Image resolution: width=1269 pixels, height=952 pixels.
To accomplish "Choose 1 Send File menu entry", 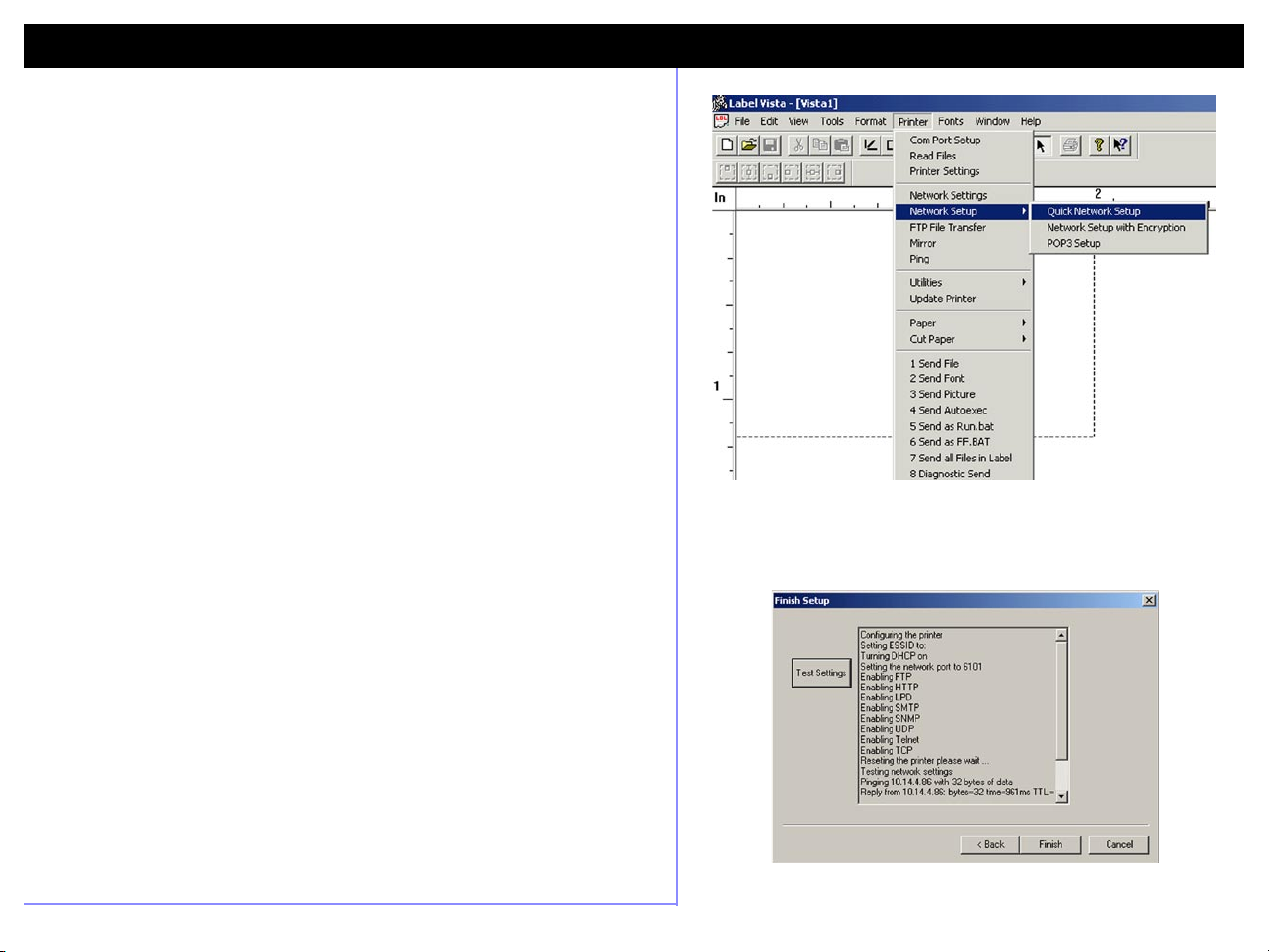I will click(x=963, y=364).
